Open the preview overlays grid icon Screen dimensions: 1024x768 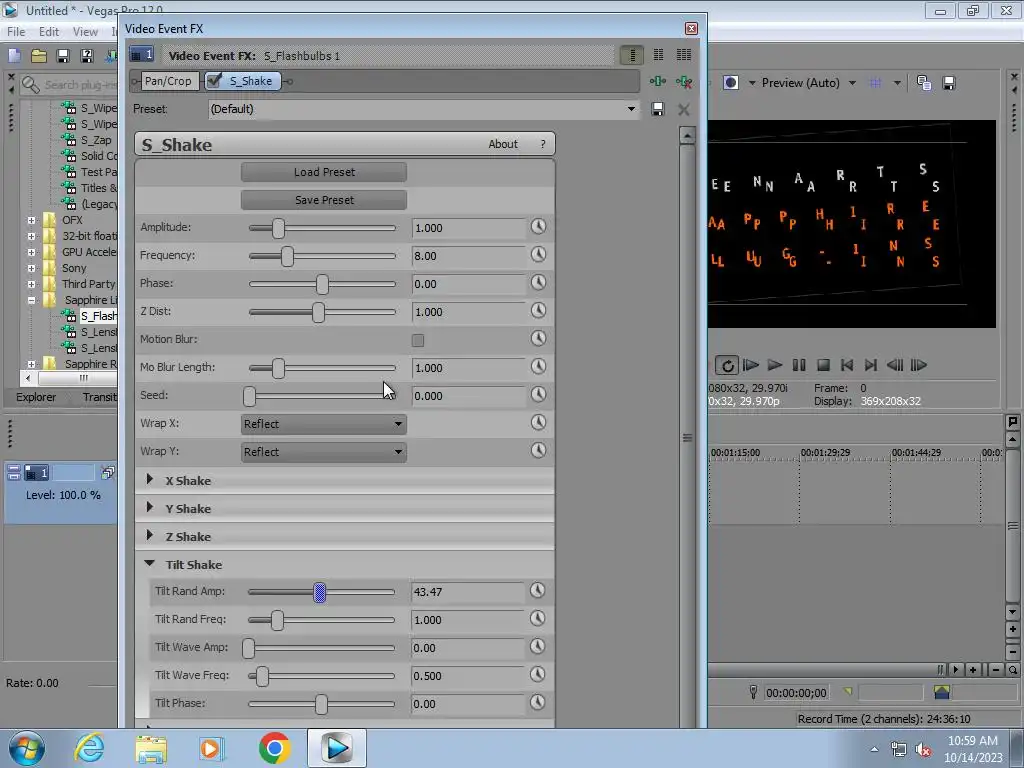coord(875,83)
